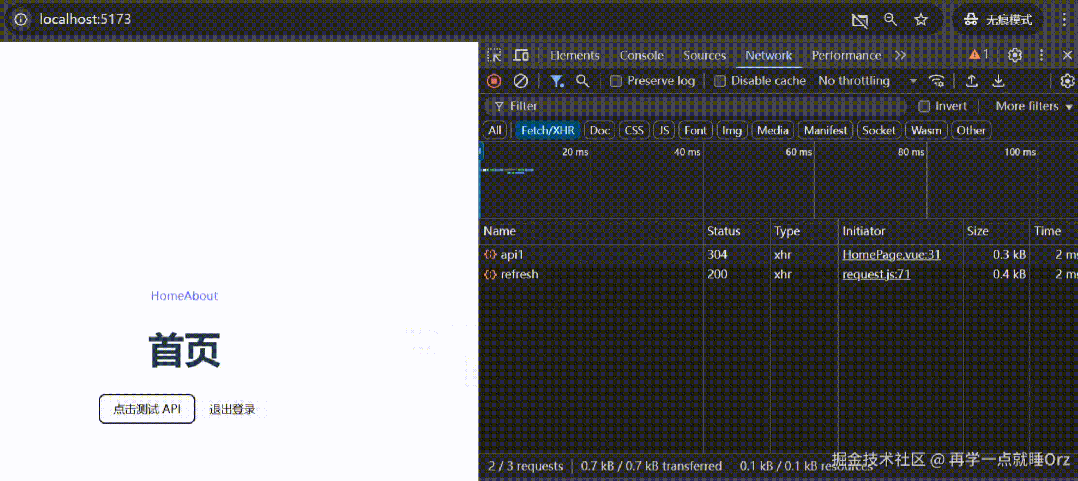Clear the network log

coord(520,81)
